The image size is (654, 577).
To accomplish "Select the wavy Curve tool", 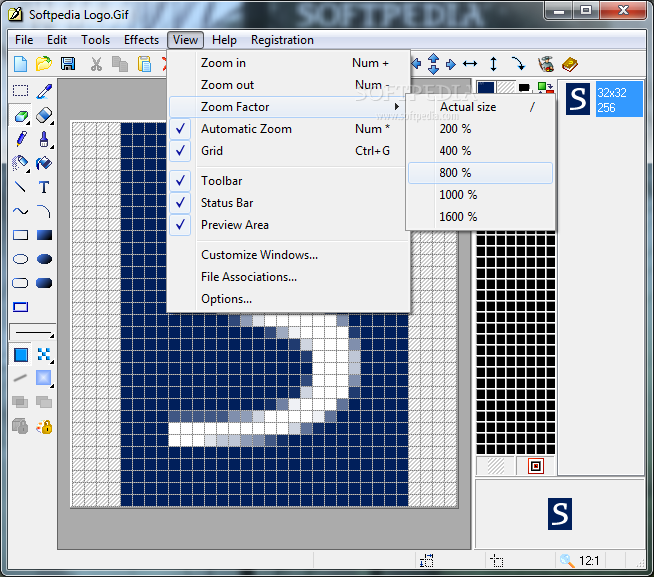I will pyautogui.click(x=20, y=211).
